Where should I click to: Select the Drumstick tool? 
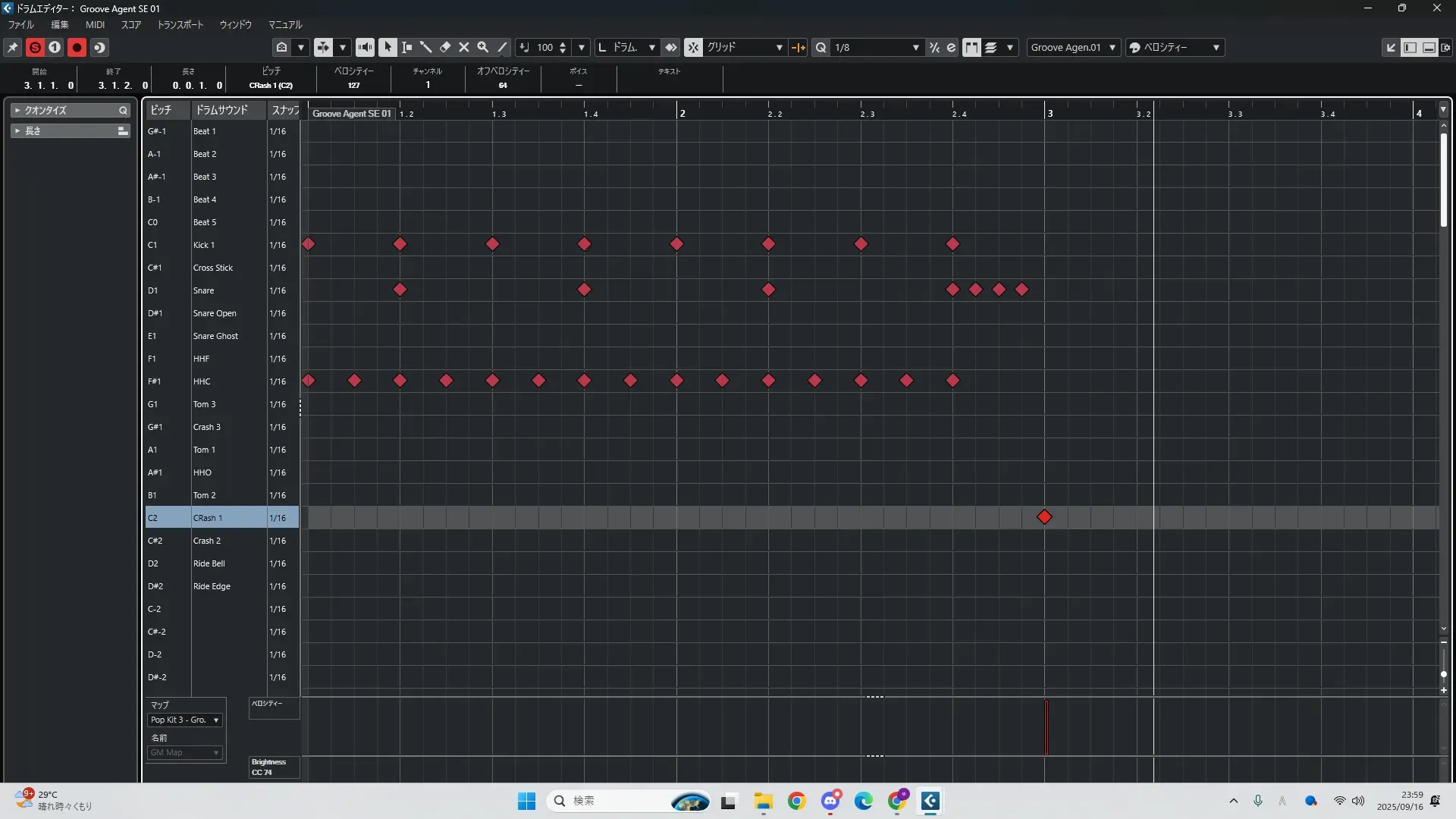tap(426, 47)
